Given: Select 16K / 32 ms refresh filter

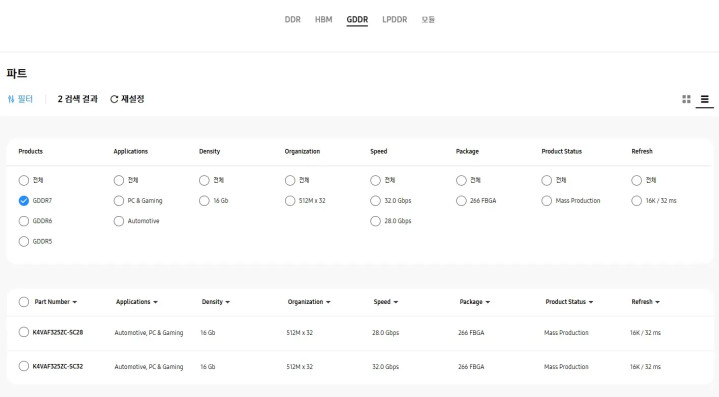Looking at the screenshot, I should 636,201.
